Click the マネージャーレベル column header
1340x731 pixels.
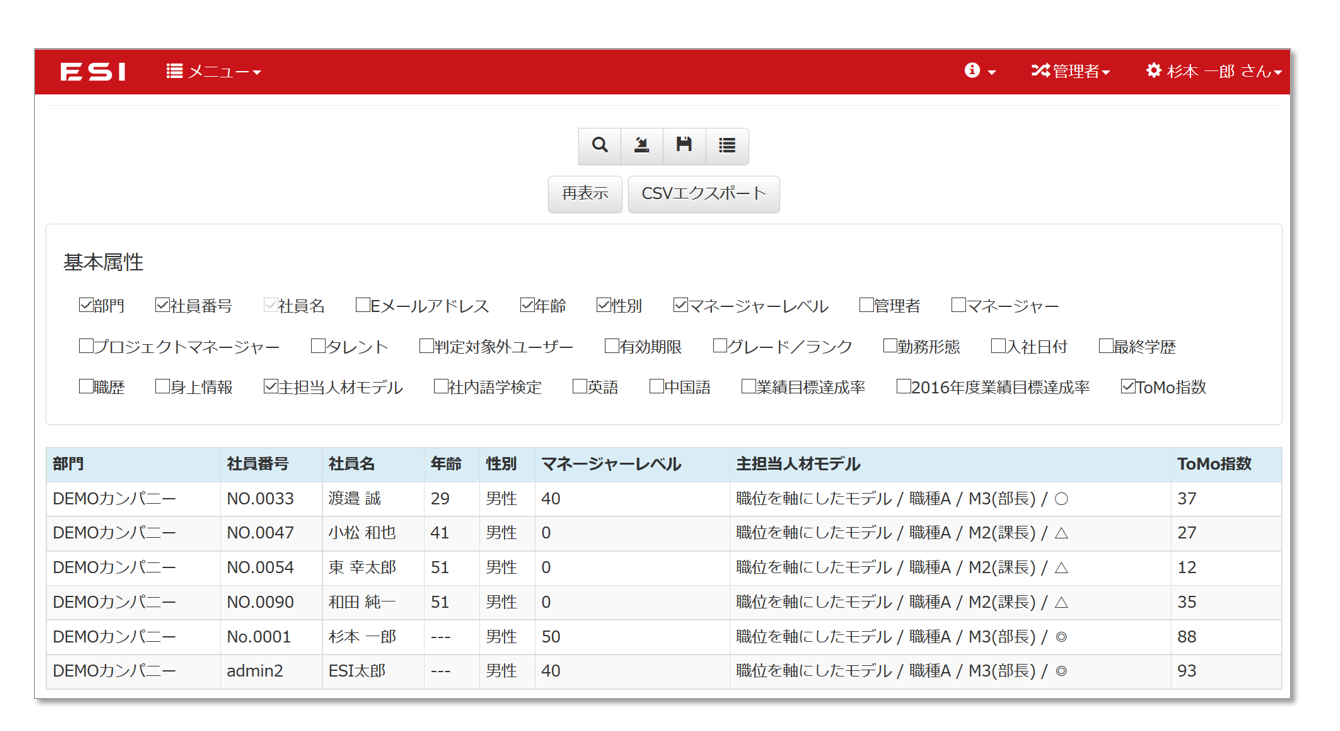tap(632, 464)
